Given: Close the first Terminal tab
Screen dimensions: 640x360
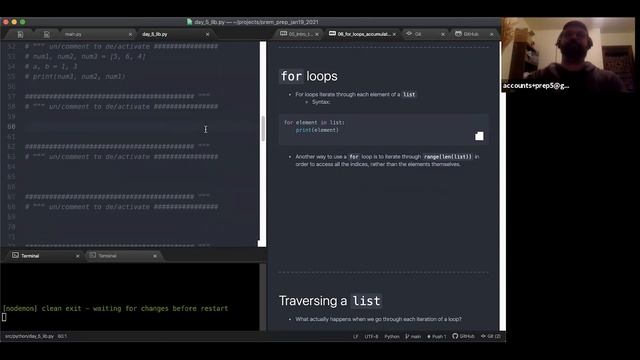Looking at the screenshot, I should [x=78, y=256].
